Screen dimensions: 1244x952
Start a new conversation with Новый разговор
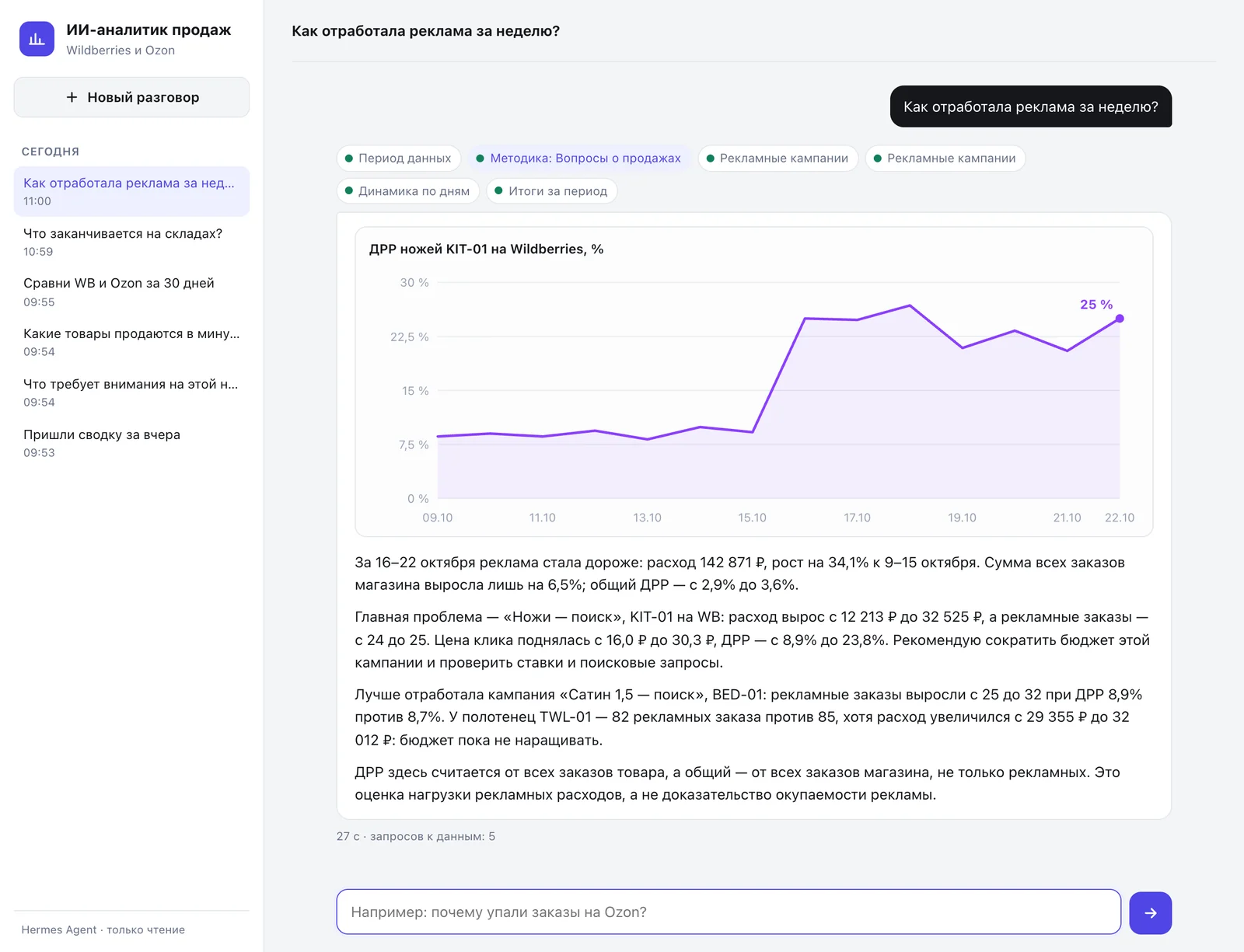pos(131,97)
